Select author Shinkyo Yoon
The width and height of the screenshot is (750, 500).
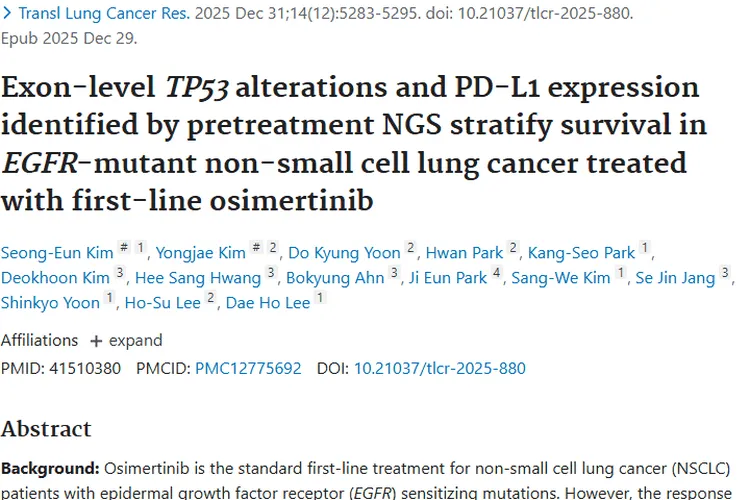[x=50, y=302]
